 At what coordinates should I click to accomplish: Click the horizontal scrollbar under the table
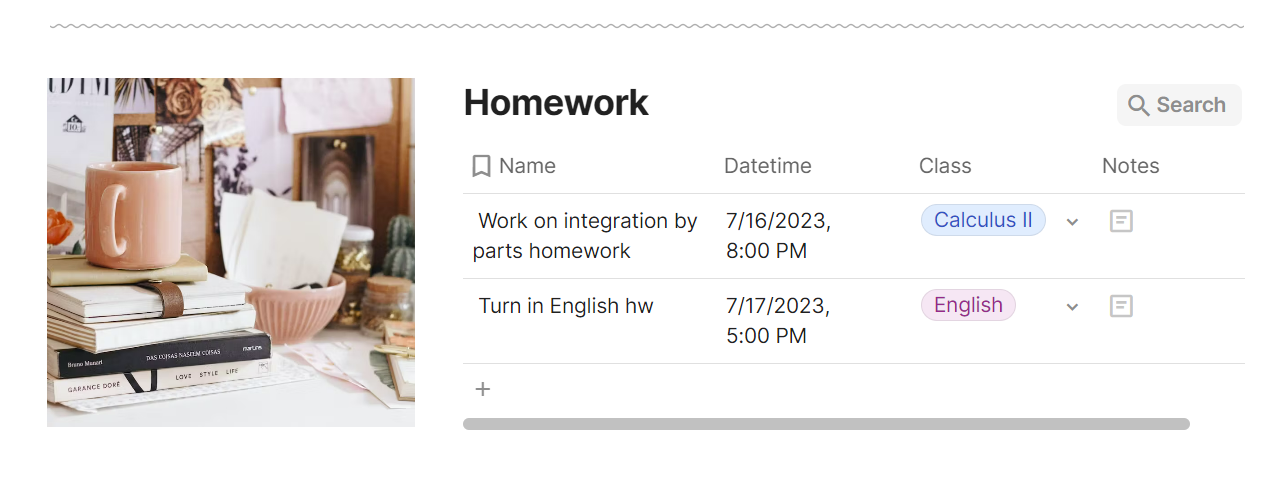pyautogui.click(x=826, y=424)
